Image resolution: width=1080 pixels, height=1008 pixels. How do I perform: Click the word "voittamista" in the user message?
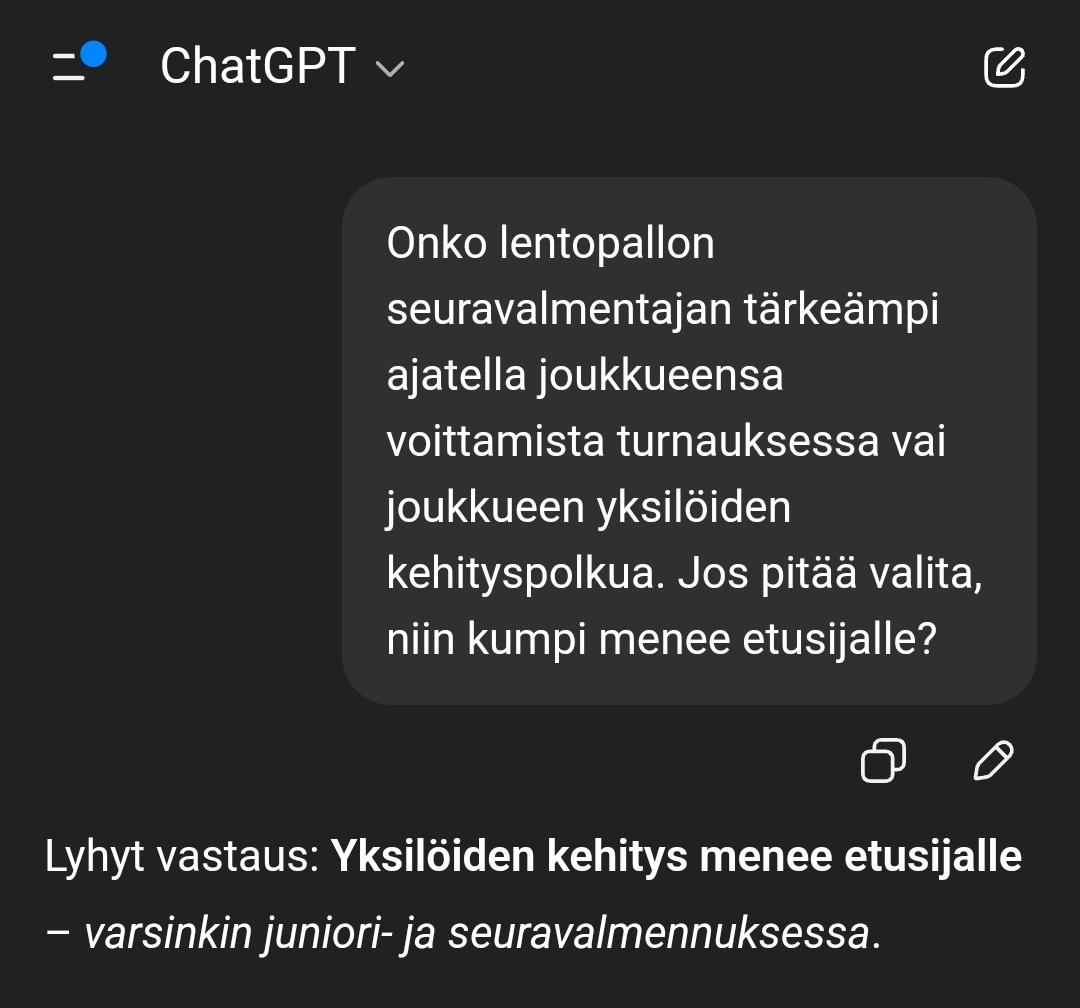point(495,442)
